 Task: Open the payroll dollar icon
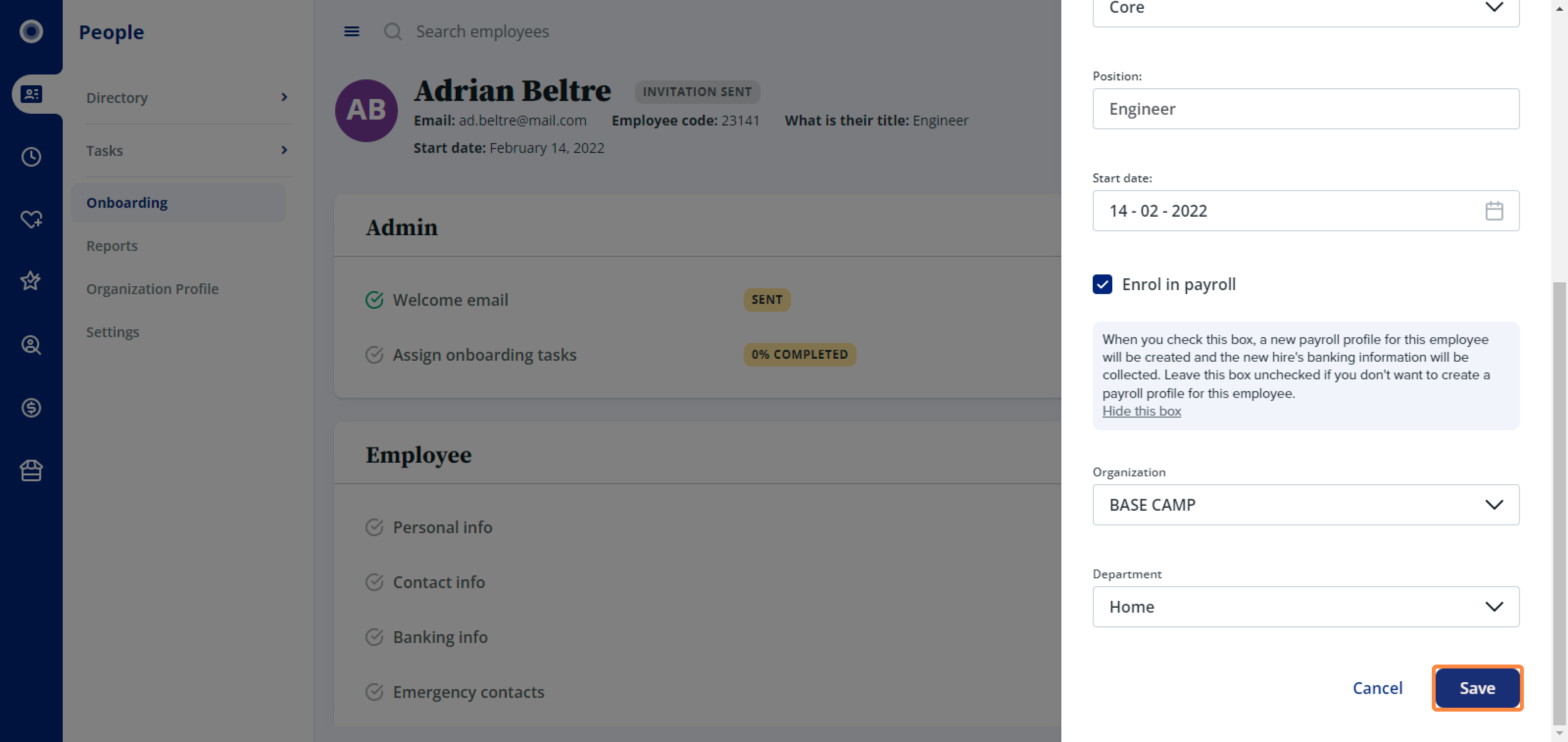click(31, 407)
